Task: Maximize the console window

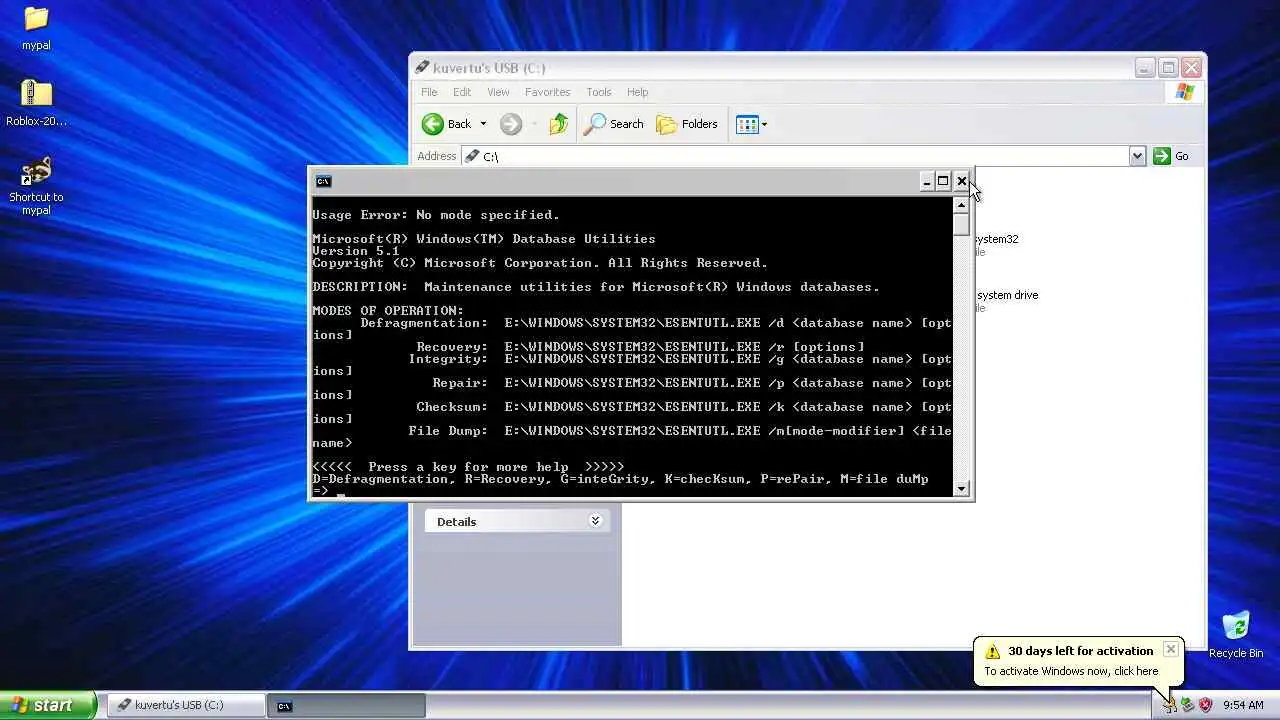Action: [943, 181]
